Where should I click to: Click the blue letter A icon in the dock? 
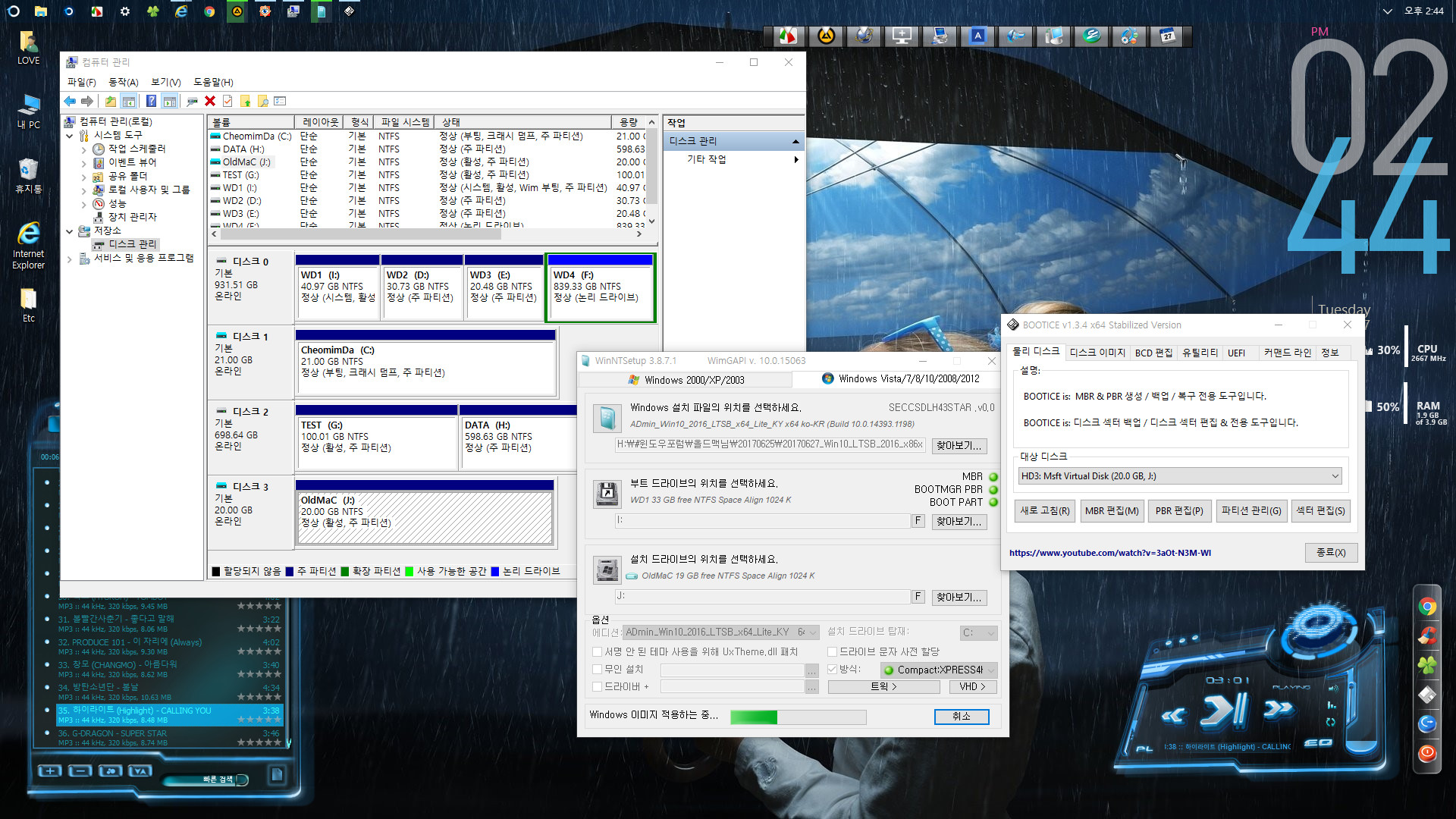click(x=978, y=36)
